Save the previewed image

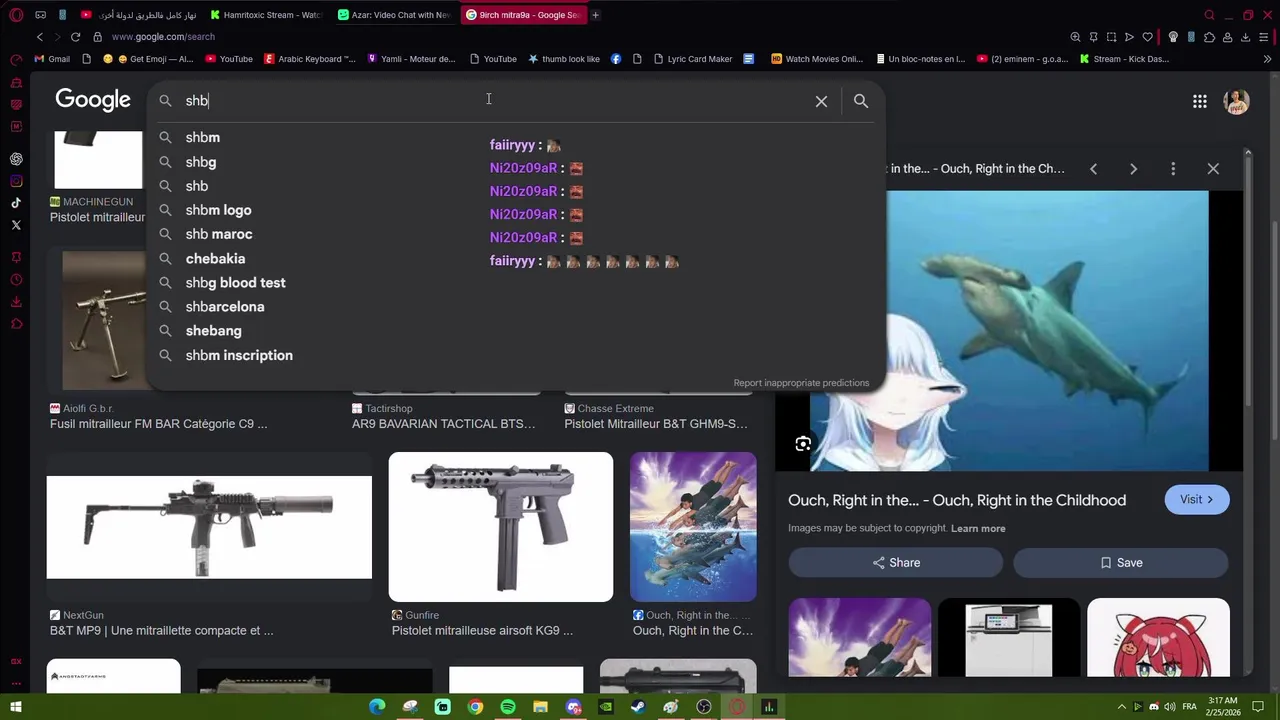point(1121,563)
